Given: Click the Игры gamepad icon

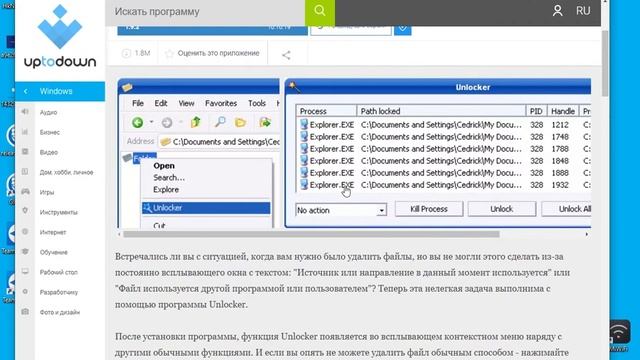Looking at the screenshot, I should (25, 191).
